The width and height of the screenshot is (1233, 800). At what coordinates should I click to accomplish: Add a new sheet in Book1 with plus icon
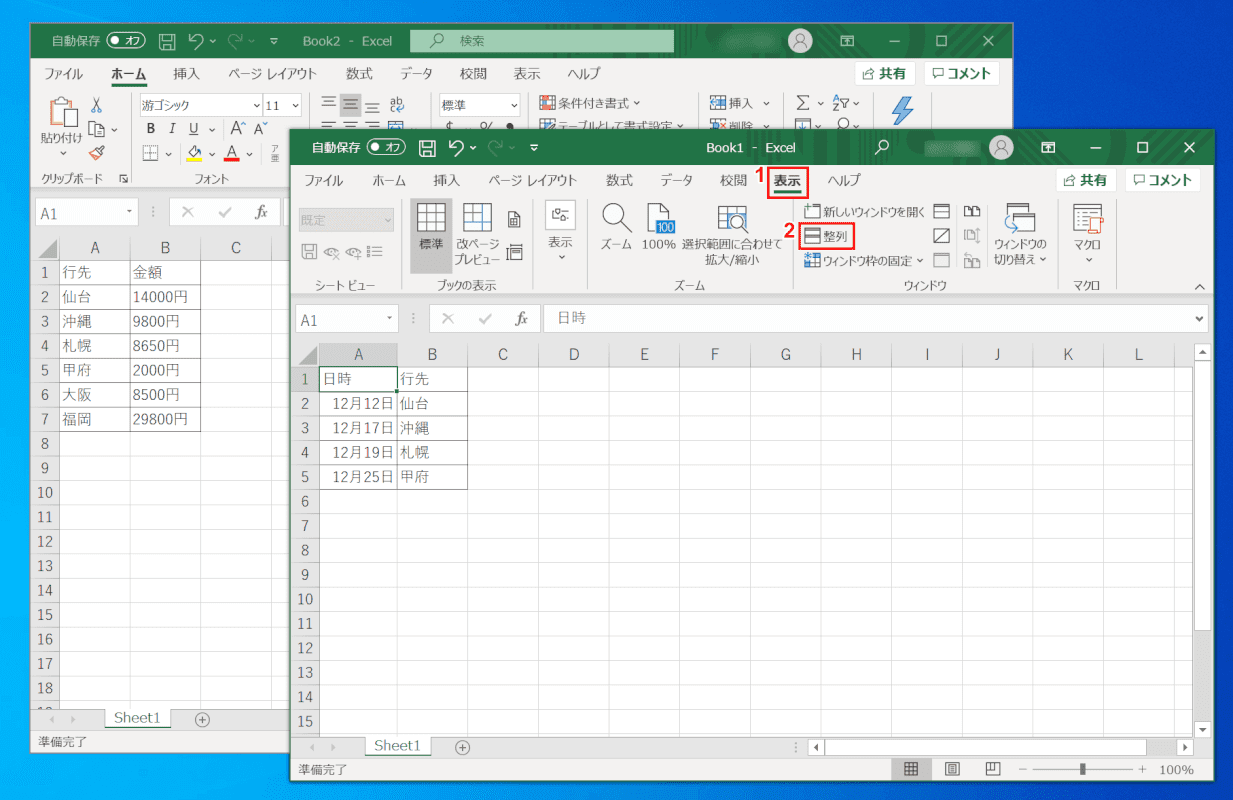tap(462, 747)
